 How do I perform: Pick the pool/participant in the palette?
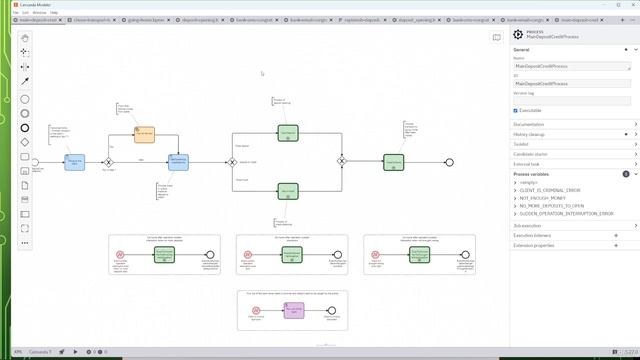25,214
